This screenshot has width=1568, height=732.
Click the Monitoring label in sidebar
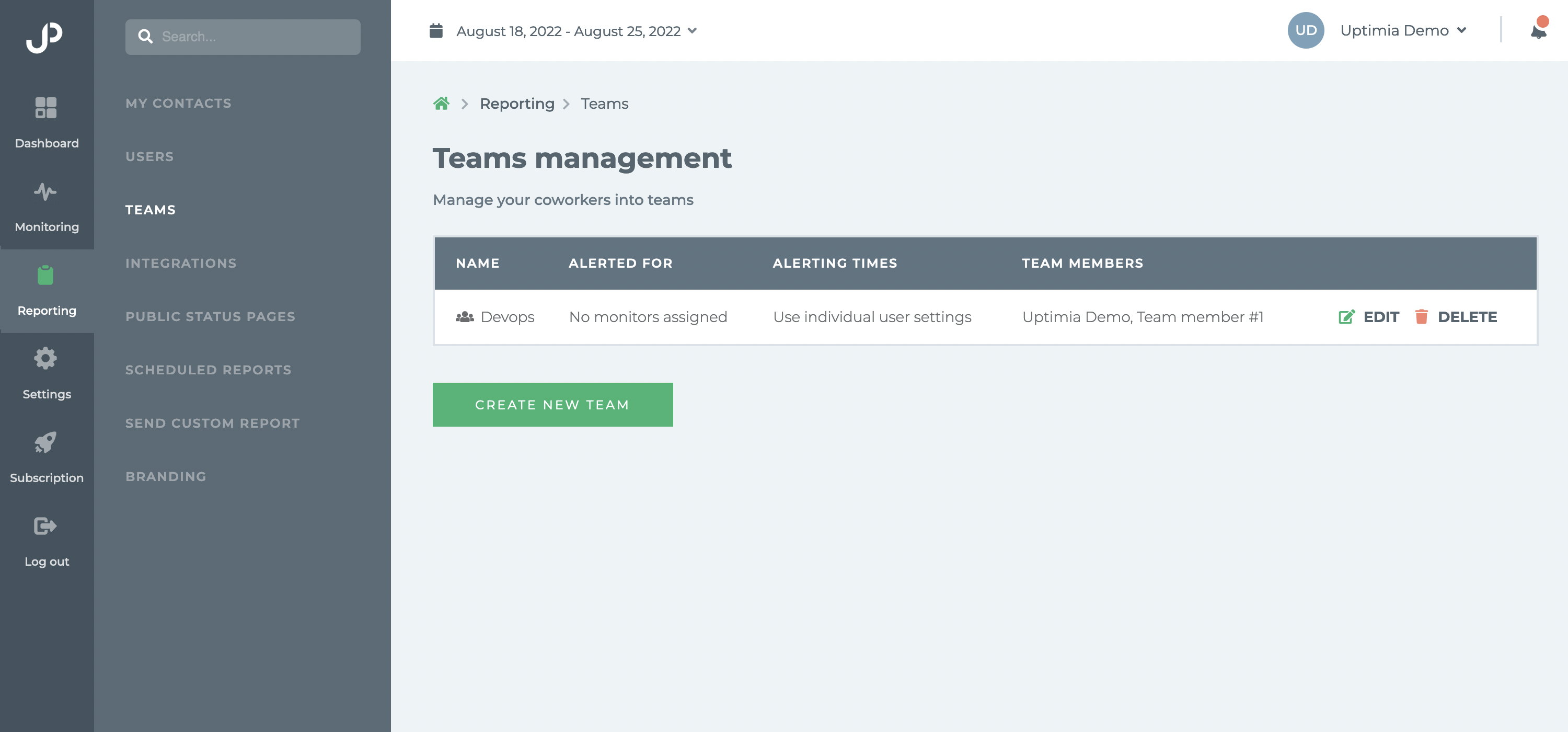47,226
